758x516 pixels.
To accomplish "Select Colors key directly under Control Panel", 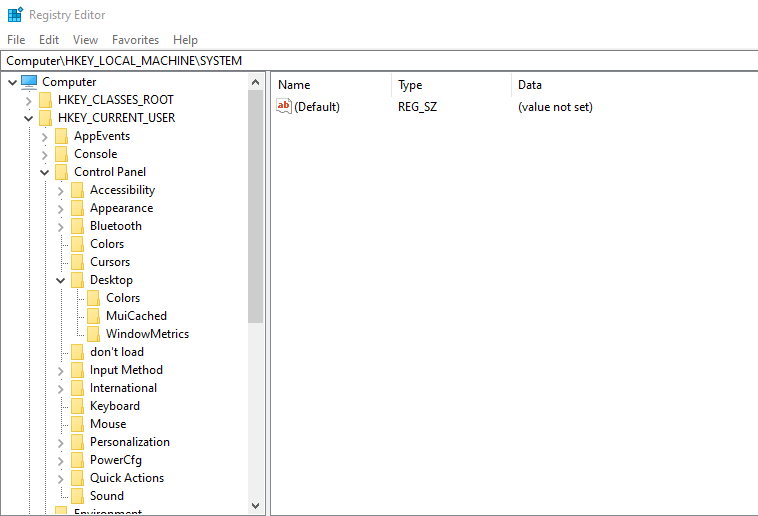I will [107, 244].
